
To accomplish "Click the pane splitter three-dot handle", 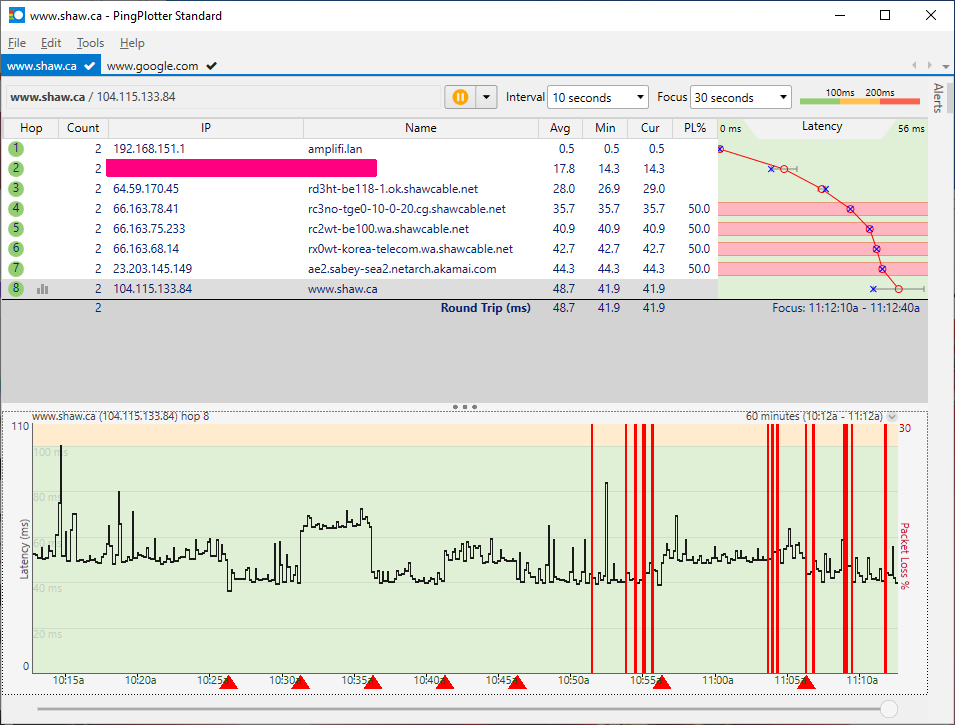I will 465,406.
